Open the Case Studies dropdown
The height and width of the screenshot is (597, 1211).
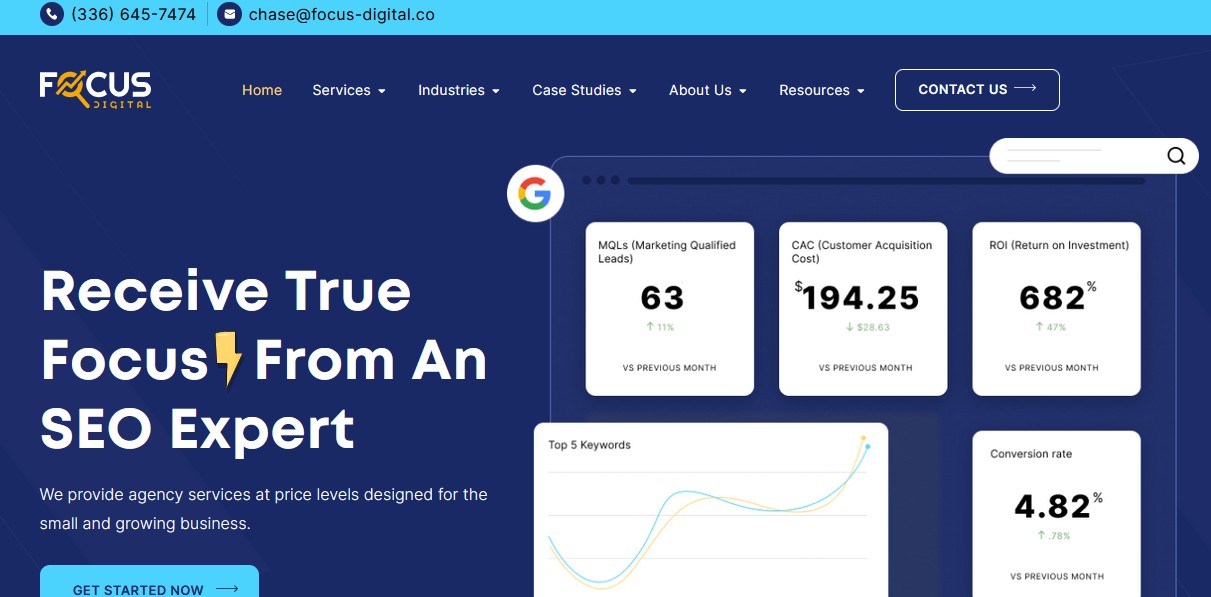click(x=584, y=90)
